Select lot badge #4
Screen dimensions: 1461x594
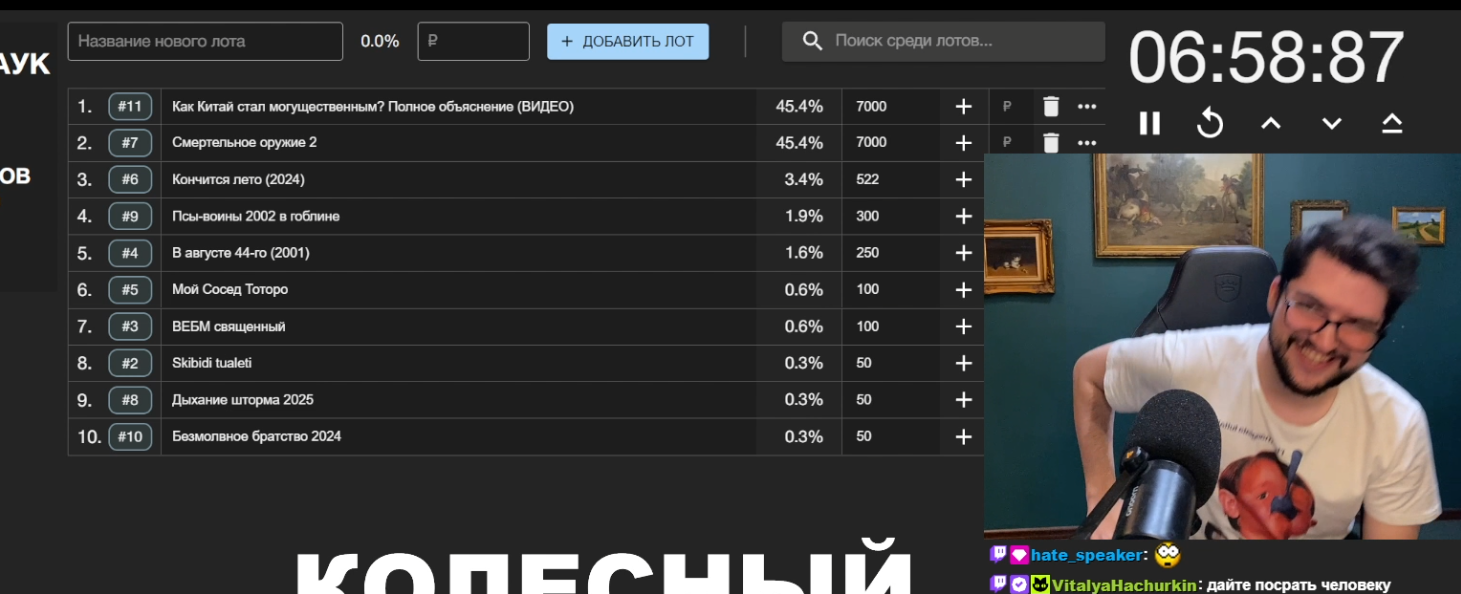(130, 253)
